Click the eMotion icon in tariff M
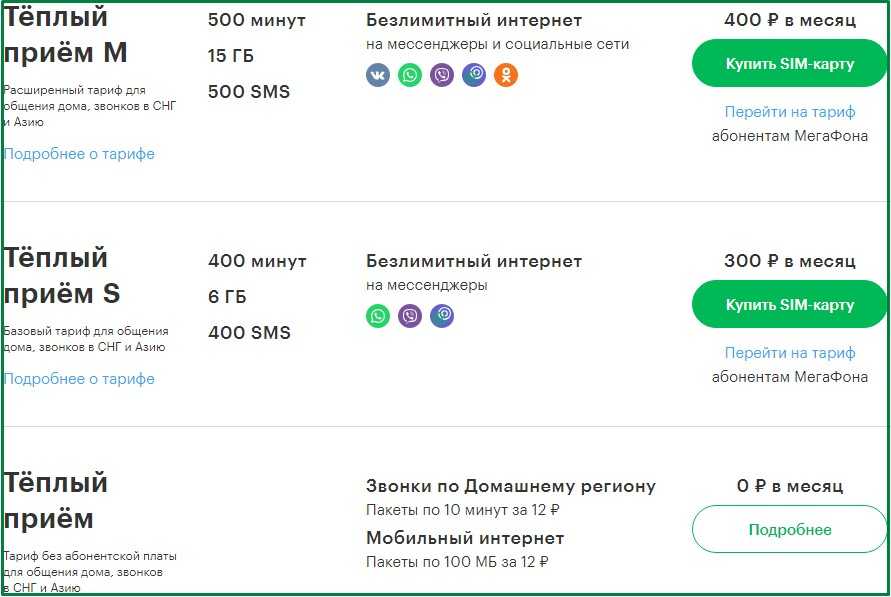This screenshot has width=891, height=597. (x=474, y=75)
